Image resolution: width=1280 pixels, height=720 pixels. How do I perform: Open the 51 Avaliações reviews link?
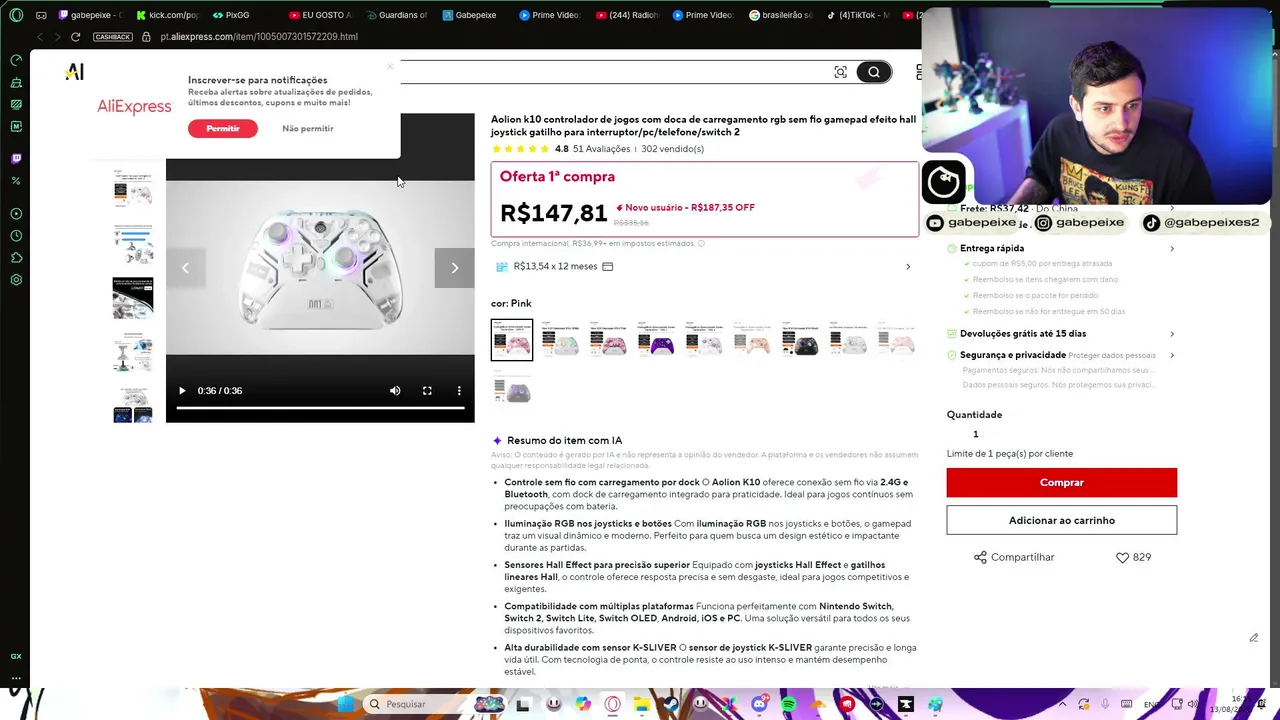(x=601, y=149)
